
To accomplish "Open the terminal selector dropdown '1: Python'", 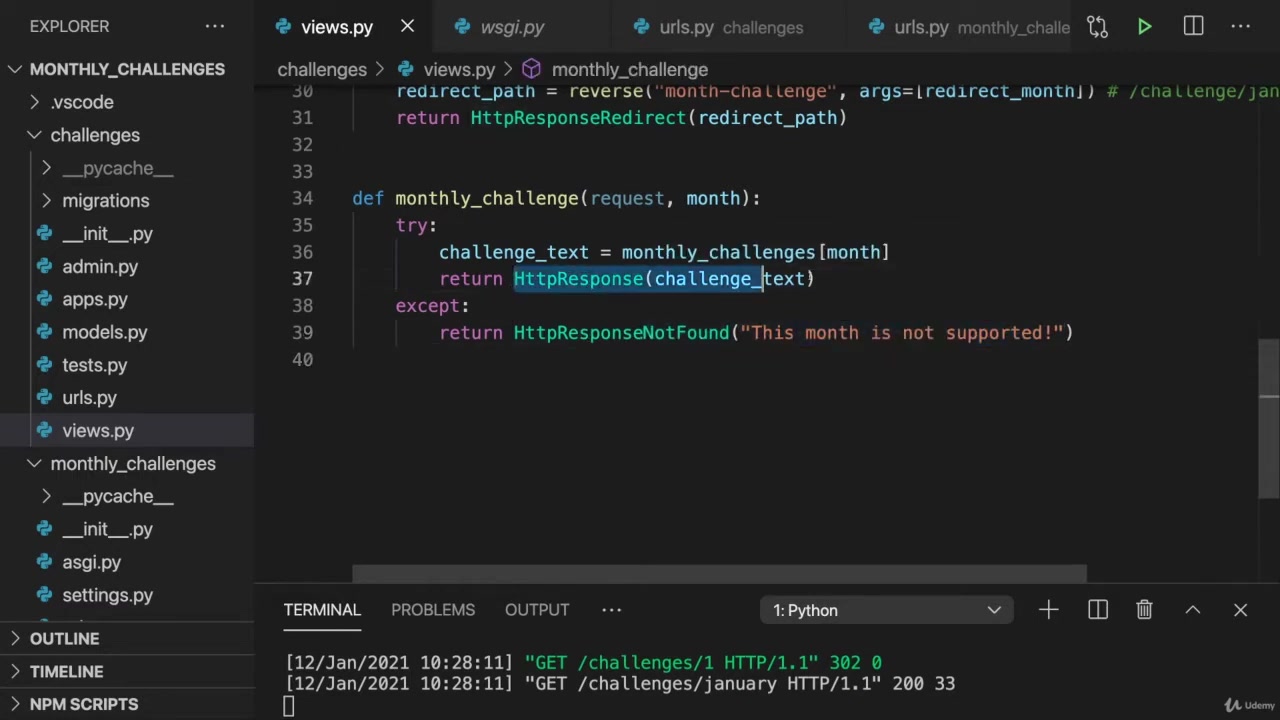I will tap(887, 610).
